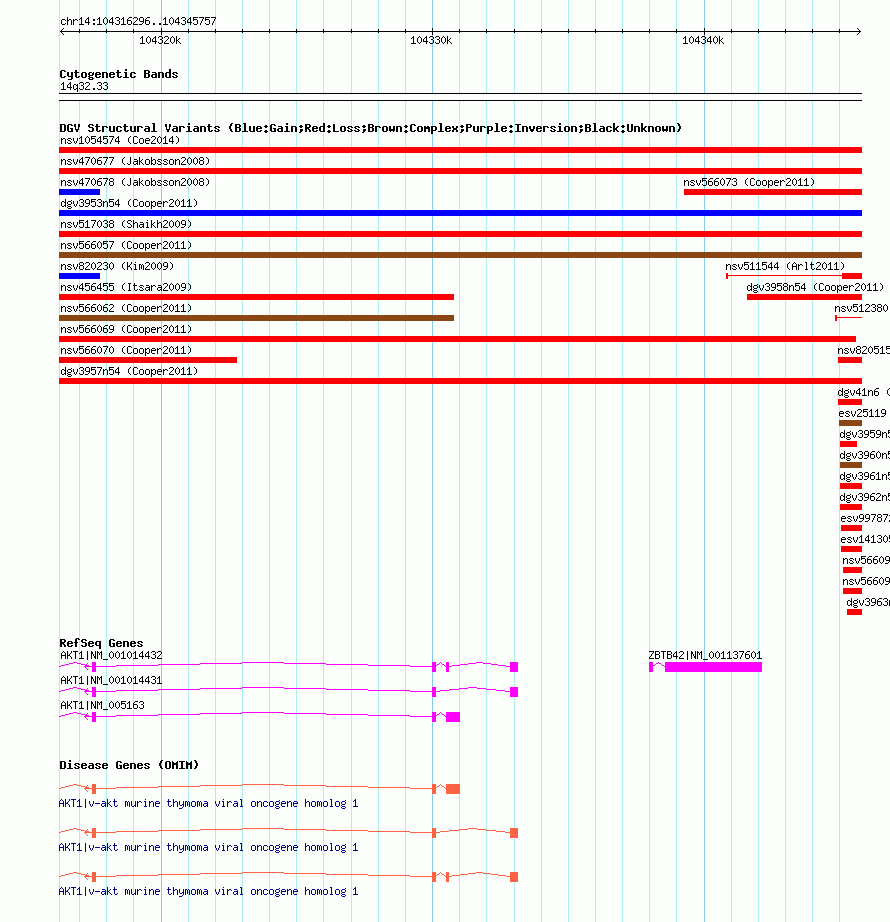The height and width of the screenshot is (922, 890).
Task: Select the AKT1|NM_001014431 transcript glyph
Action: pos(289,692)
